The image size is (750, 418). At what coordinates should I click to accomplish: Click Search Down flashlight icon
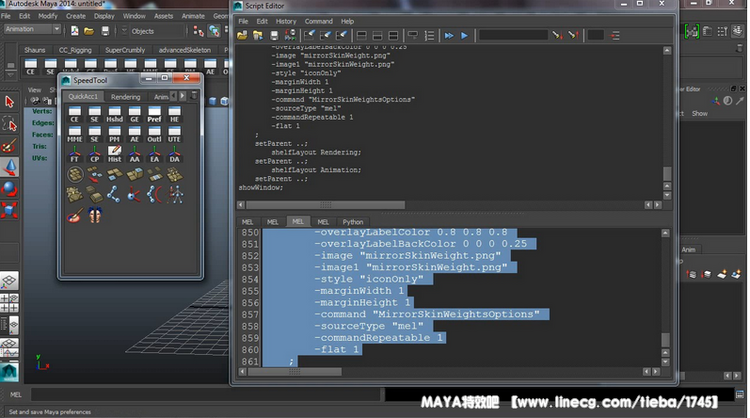coord(557,35)
